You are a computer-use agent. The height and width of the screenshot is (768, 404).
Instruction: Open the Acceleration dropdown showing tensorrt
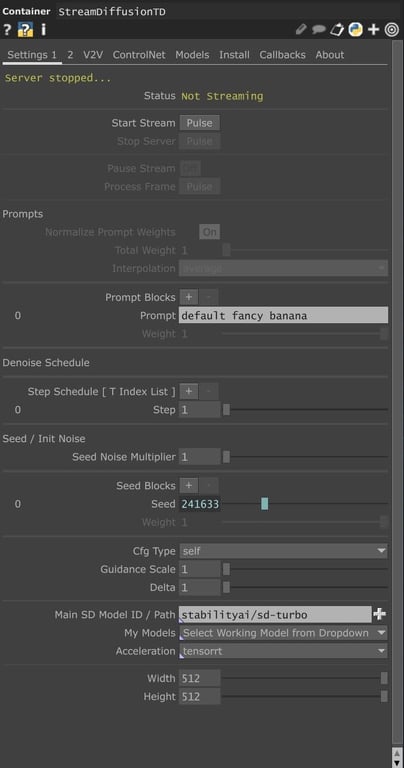tap(283, 651)
